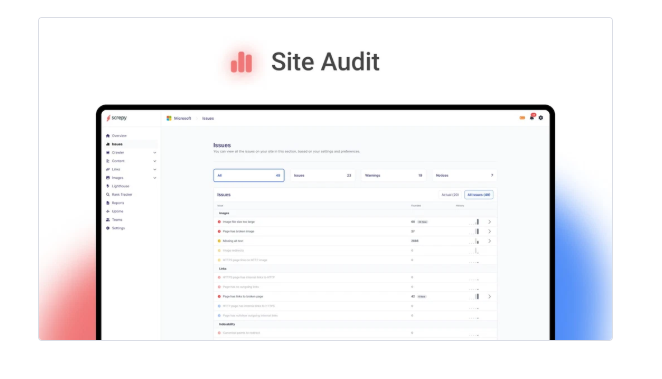The width and height of the screenshot is (662, 379).
Task: Click the Page has broken image issue
Action: [x=238, y=232]
